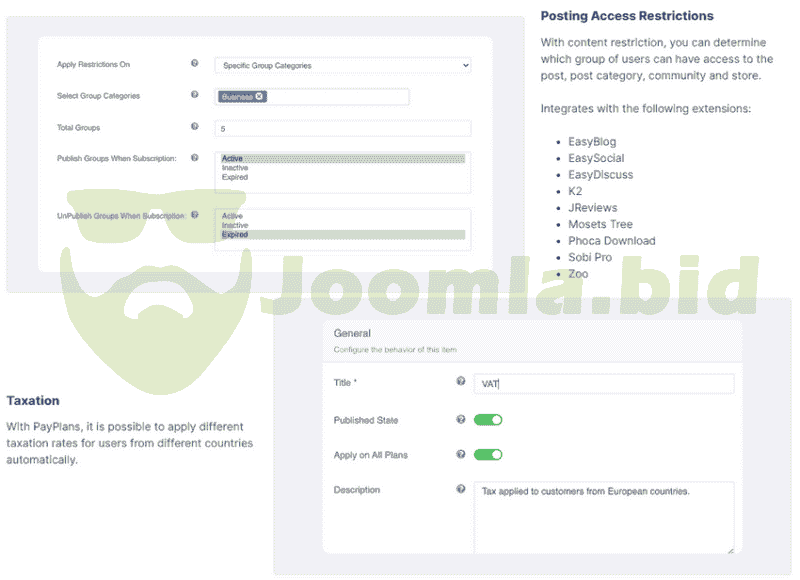Click help icon next to Title field
800x580 pixels.
tap(461, 382)
